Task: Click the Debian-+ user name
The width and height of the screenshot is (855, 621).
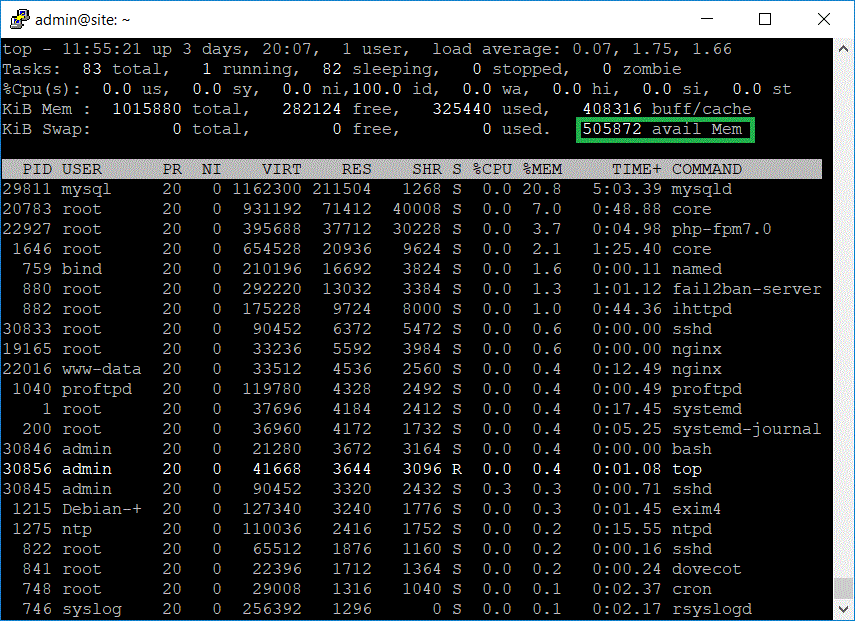Action: coord(101,509)
